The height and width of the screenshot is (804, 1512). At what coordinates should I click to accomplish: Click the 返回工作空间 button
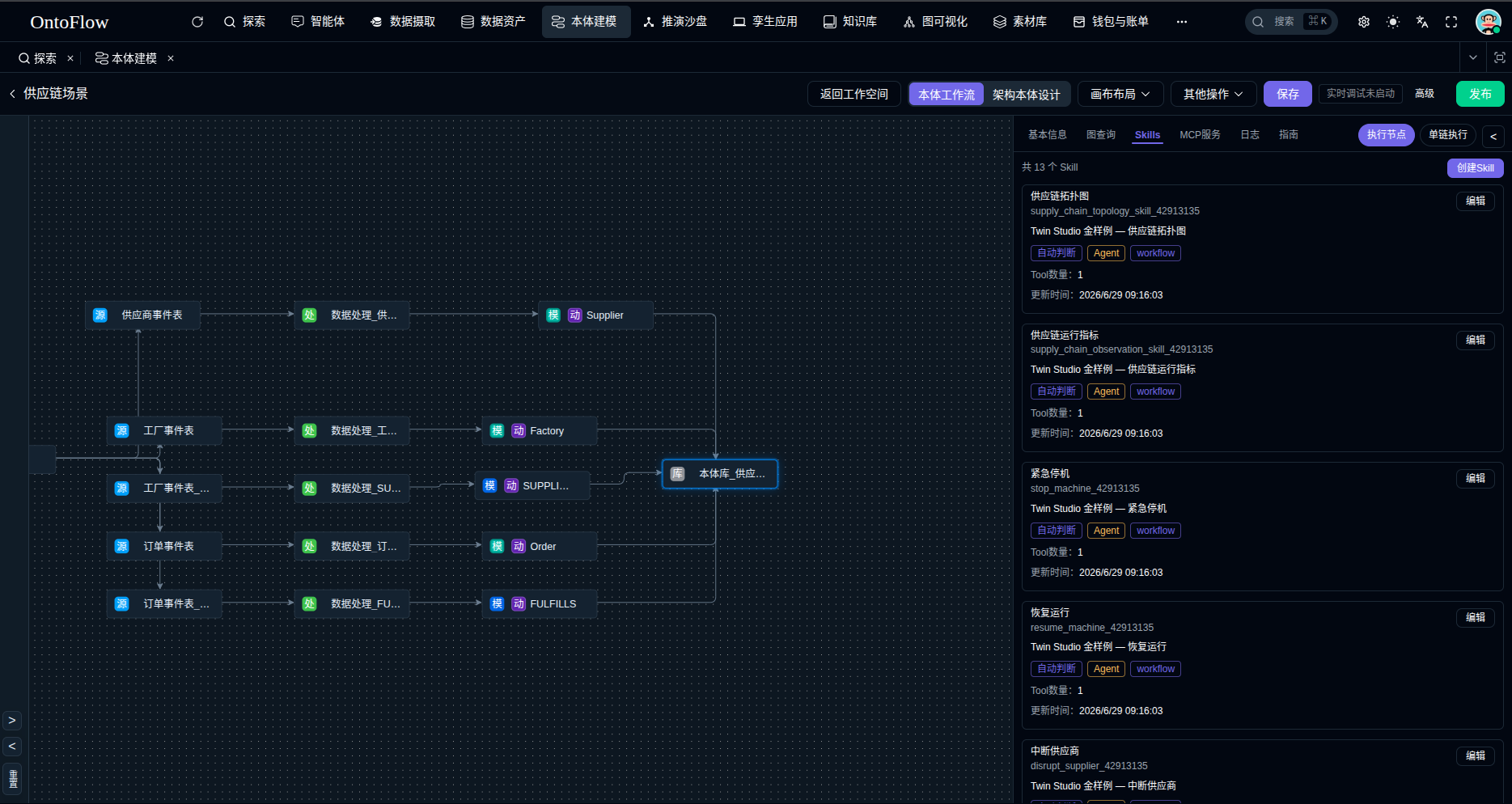tap(854, 95)
